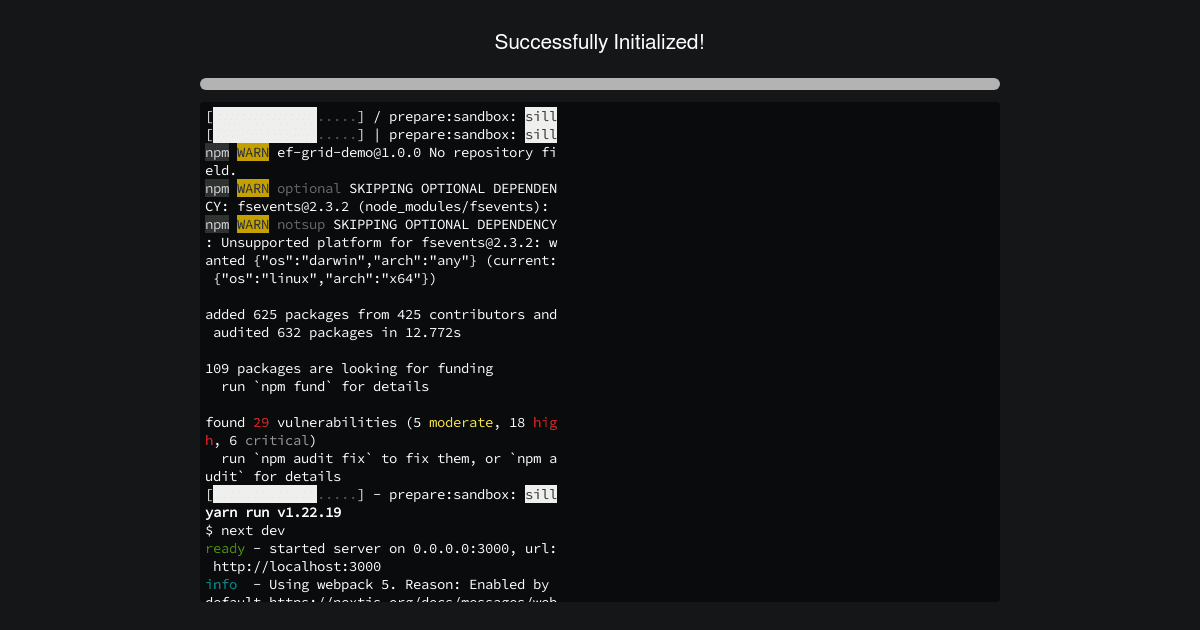Select the 'yarn run v1.22.19' line

(x=273, y=512)
